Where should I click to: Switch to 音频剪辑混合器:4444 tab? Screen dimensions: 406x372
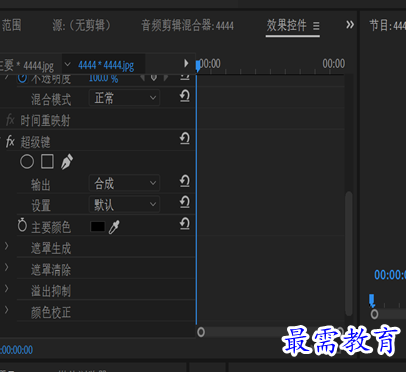[x=187, y=25]
